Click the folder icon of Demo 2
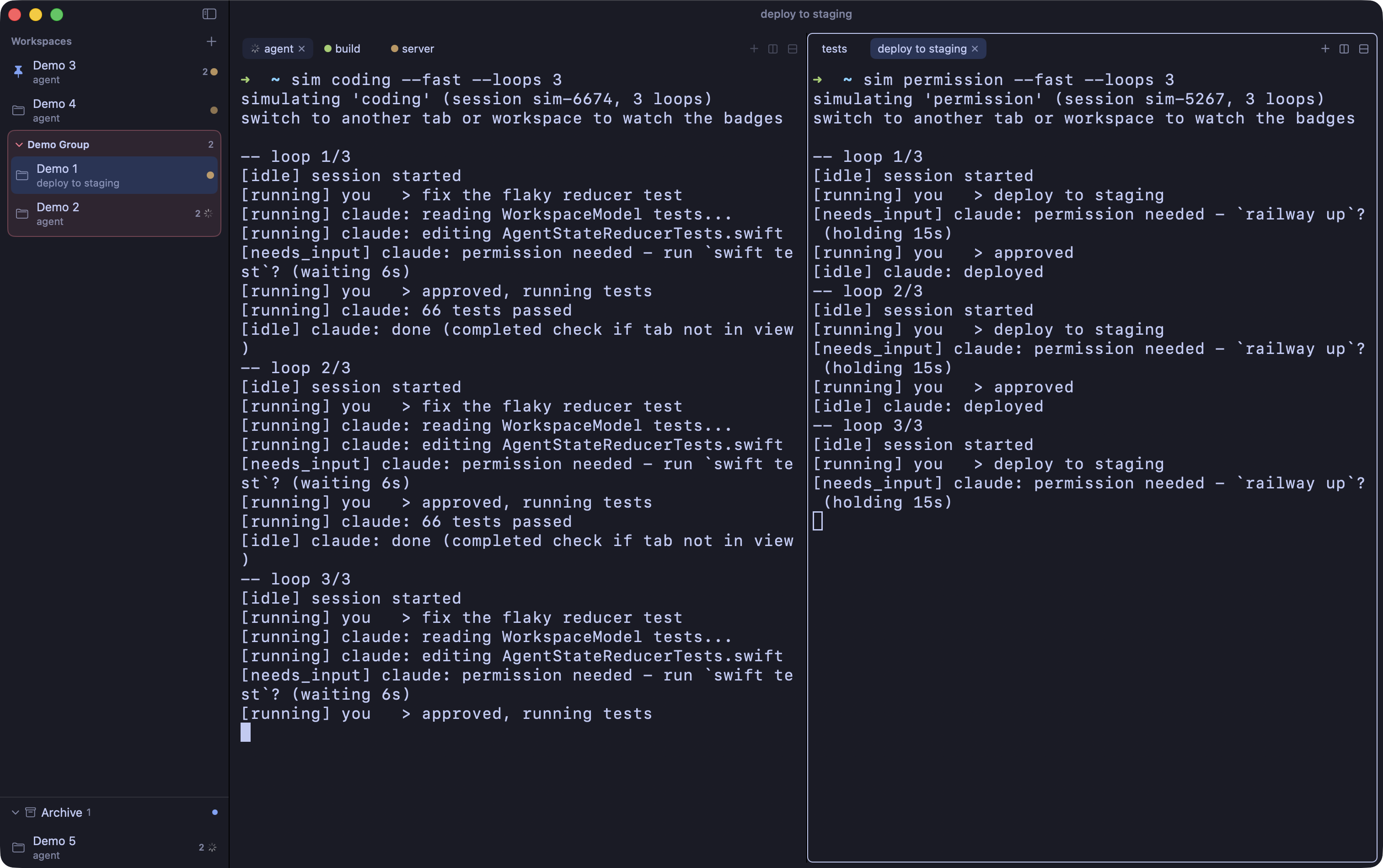1383x868 pixels. pos(22,214)
